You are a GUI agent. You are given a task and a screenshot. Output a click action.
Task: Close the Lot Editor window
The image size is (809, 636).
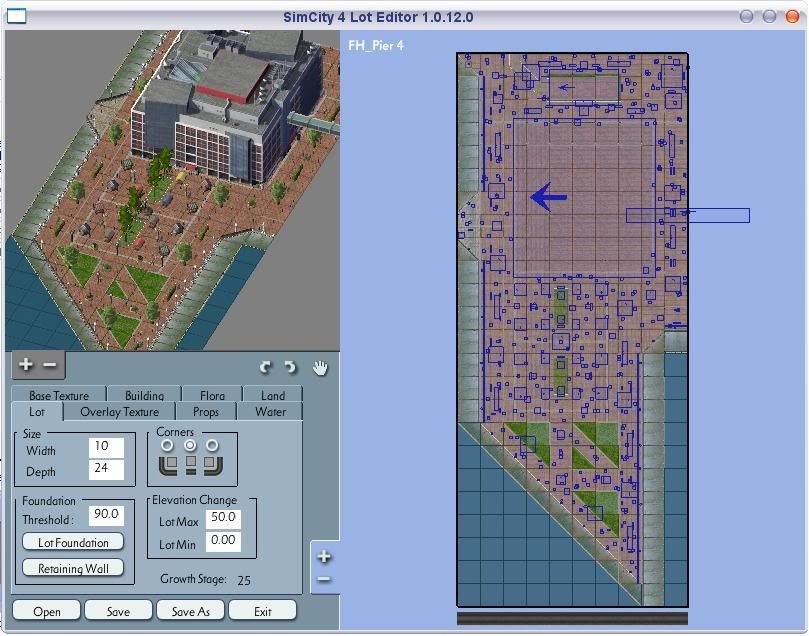pyautogui.click(x=792, y=17)
